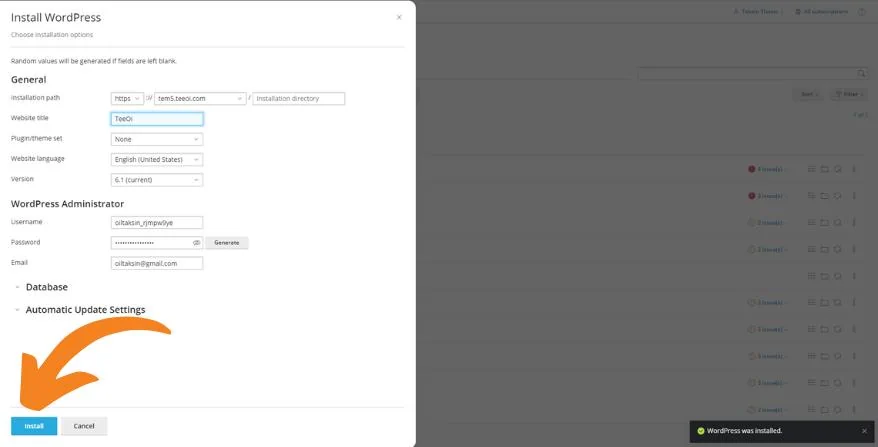Image resolution: width=878 pixels, height=447 pixels.
Task: Click the Email input field
Action: [x=157, y=263]
